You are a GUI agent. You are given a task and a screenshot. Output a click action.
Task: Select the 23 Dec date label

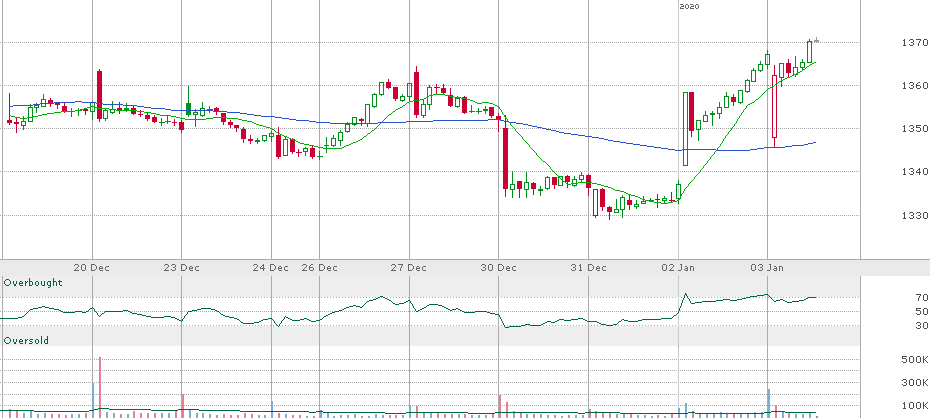(182, 267)
